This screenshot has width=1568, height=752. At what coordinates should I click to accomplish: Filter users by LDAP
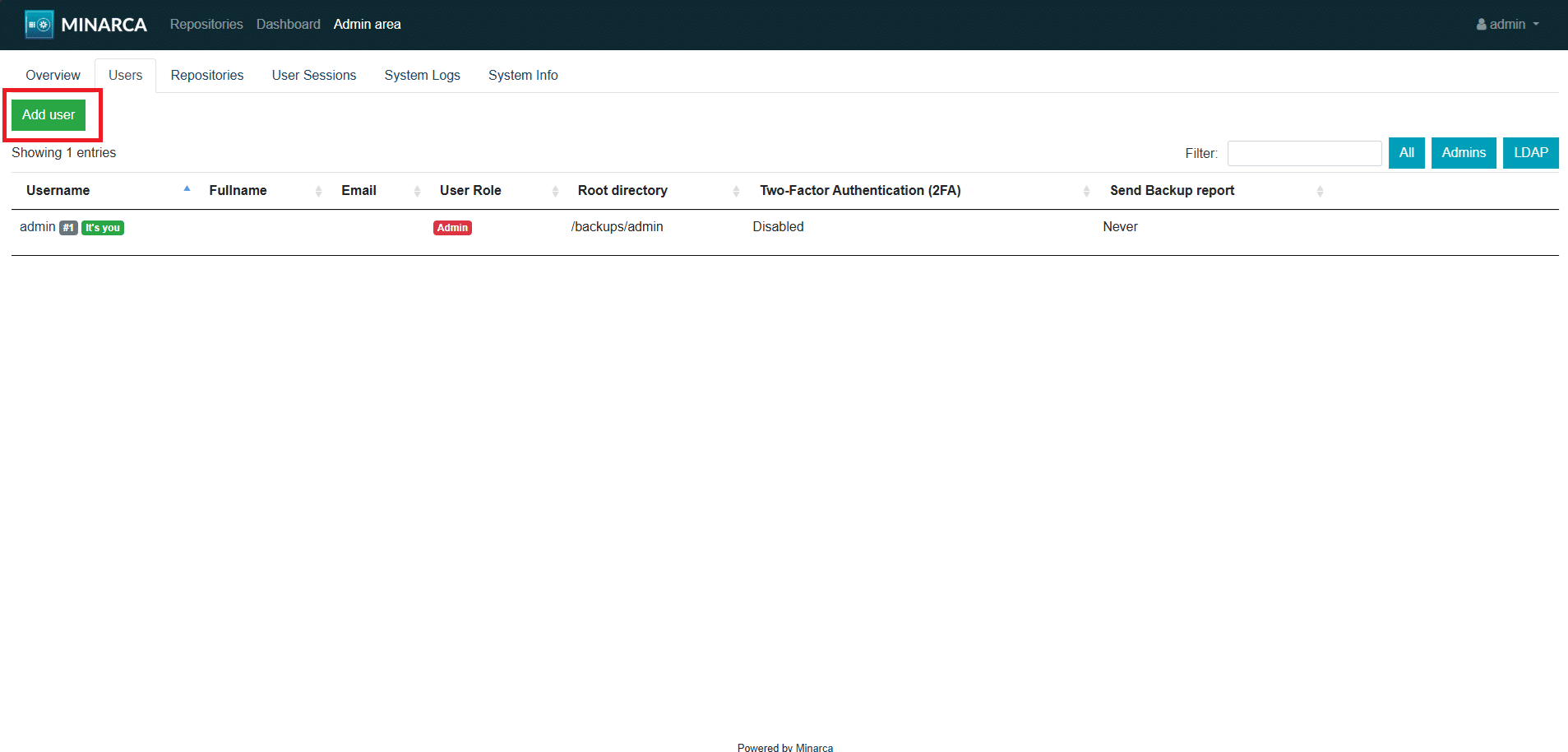tap(1531, 153)
